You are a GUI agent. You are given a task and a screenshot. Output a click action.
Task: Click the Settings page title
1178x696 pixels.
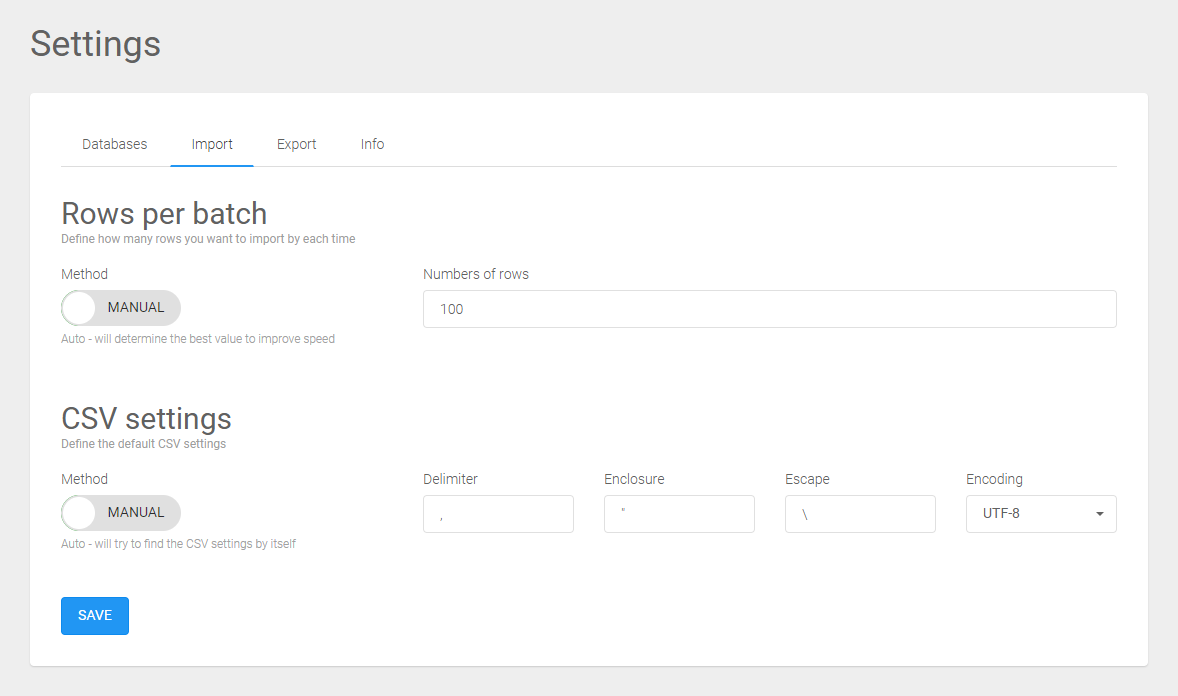95,44
